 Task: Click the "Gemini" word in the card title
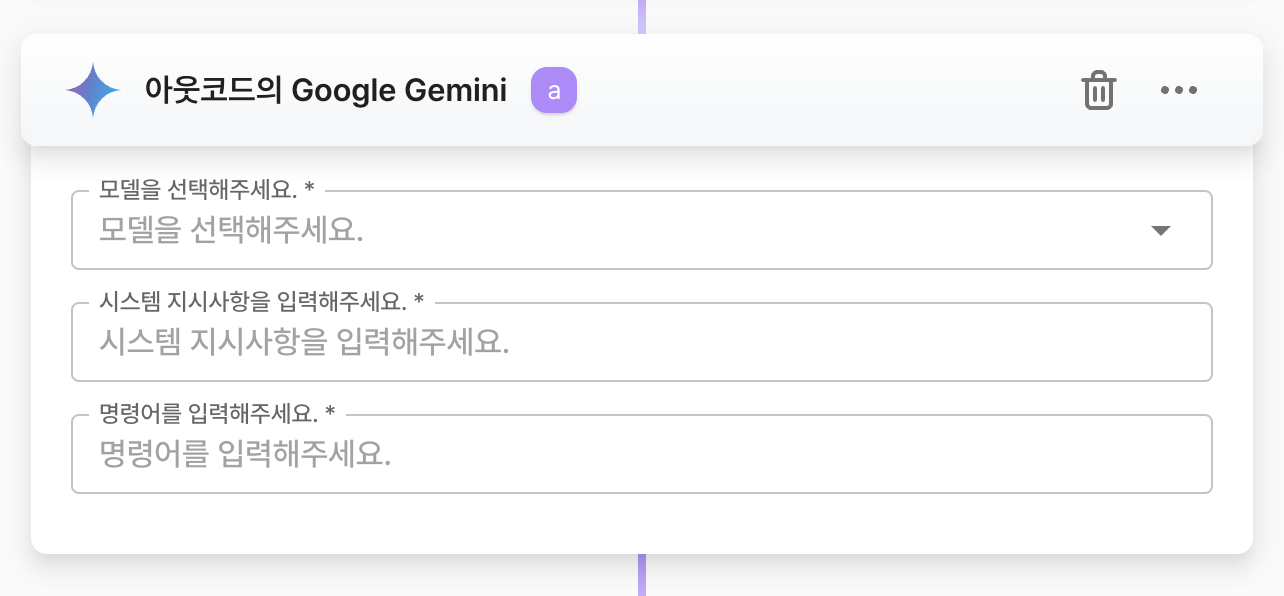[455, 91]
